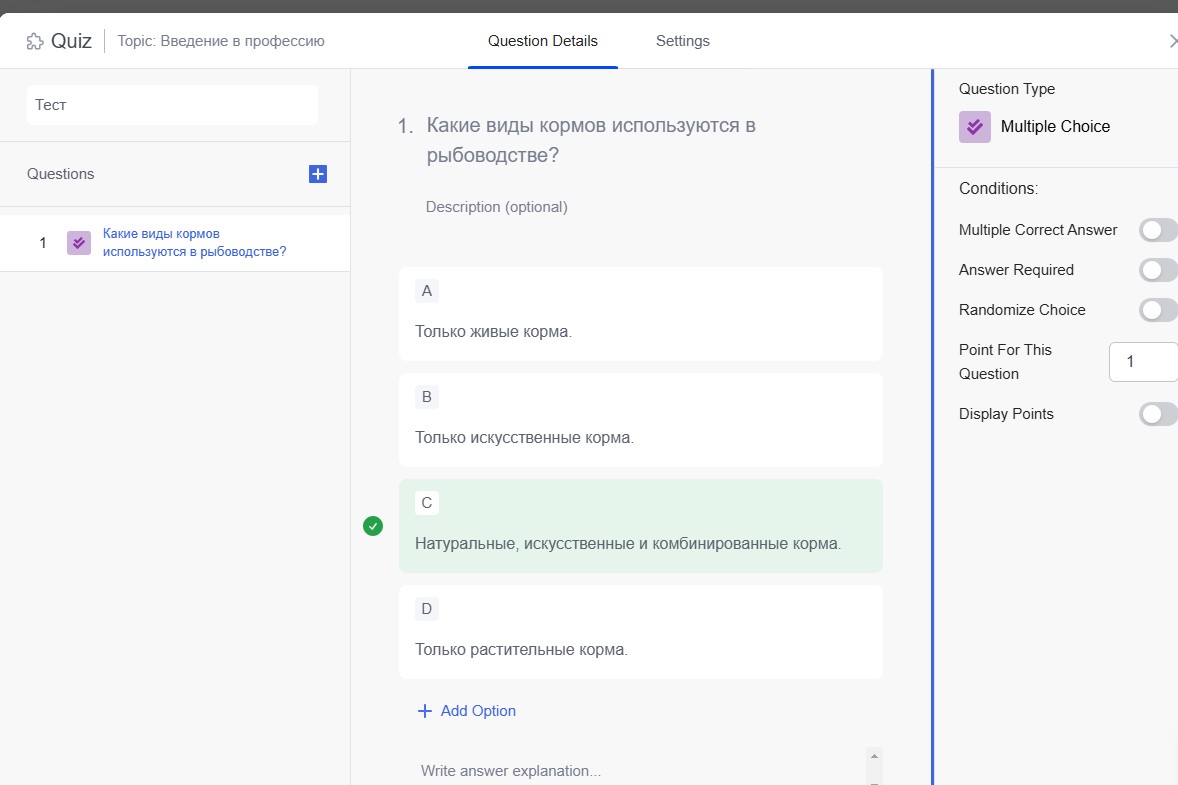
Task: Click the quiz title field 'Тест'
Action: (x=172, y=105)
